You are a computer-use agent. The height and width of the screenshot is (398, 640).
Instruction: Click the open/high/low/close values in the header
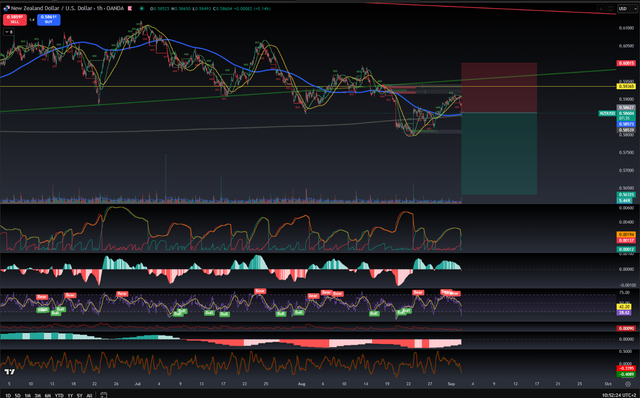click(x=210, y=8)
